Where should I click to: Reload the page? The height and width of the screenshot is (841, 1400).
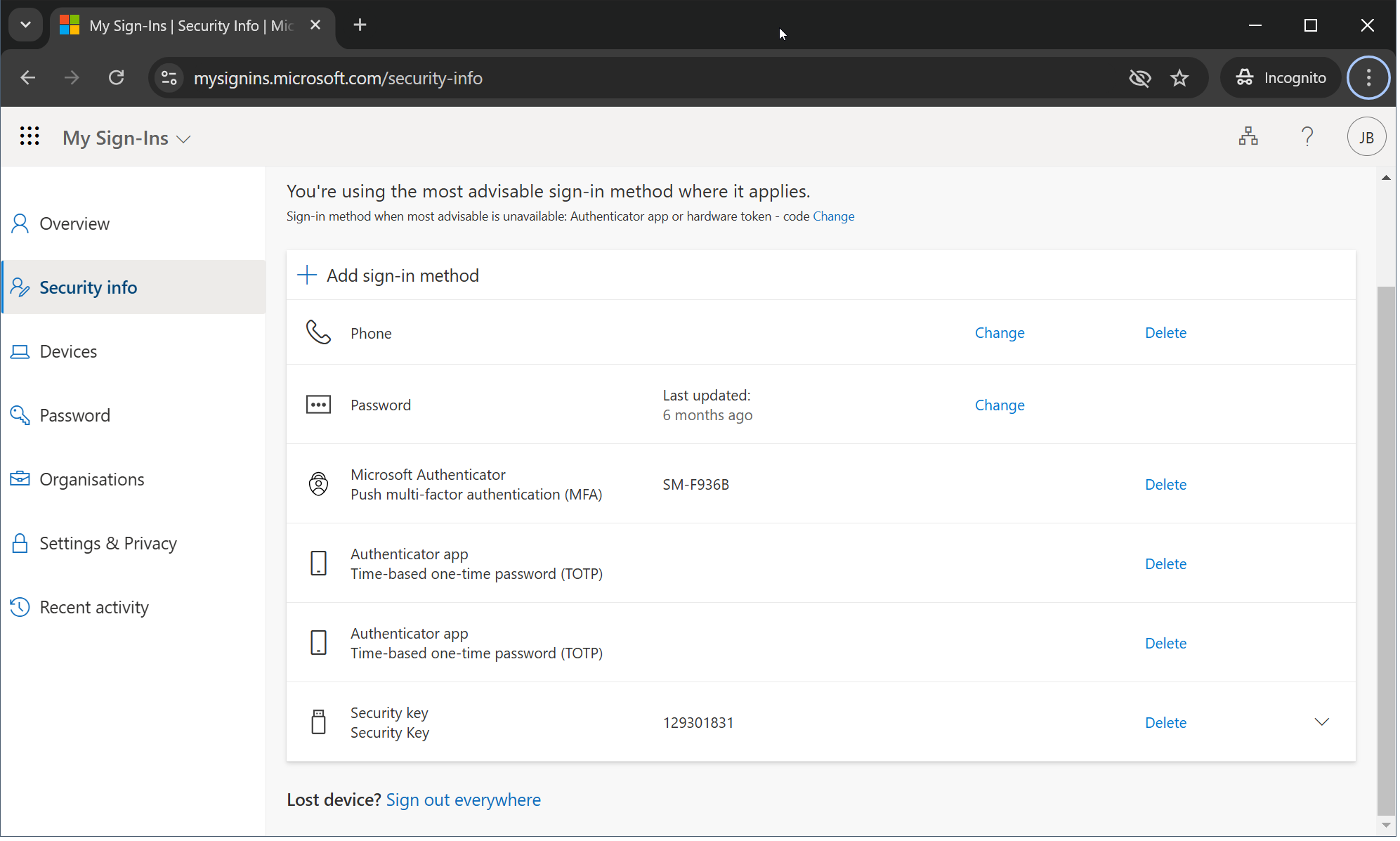(x=117, y=78)
